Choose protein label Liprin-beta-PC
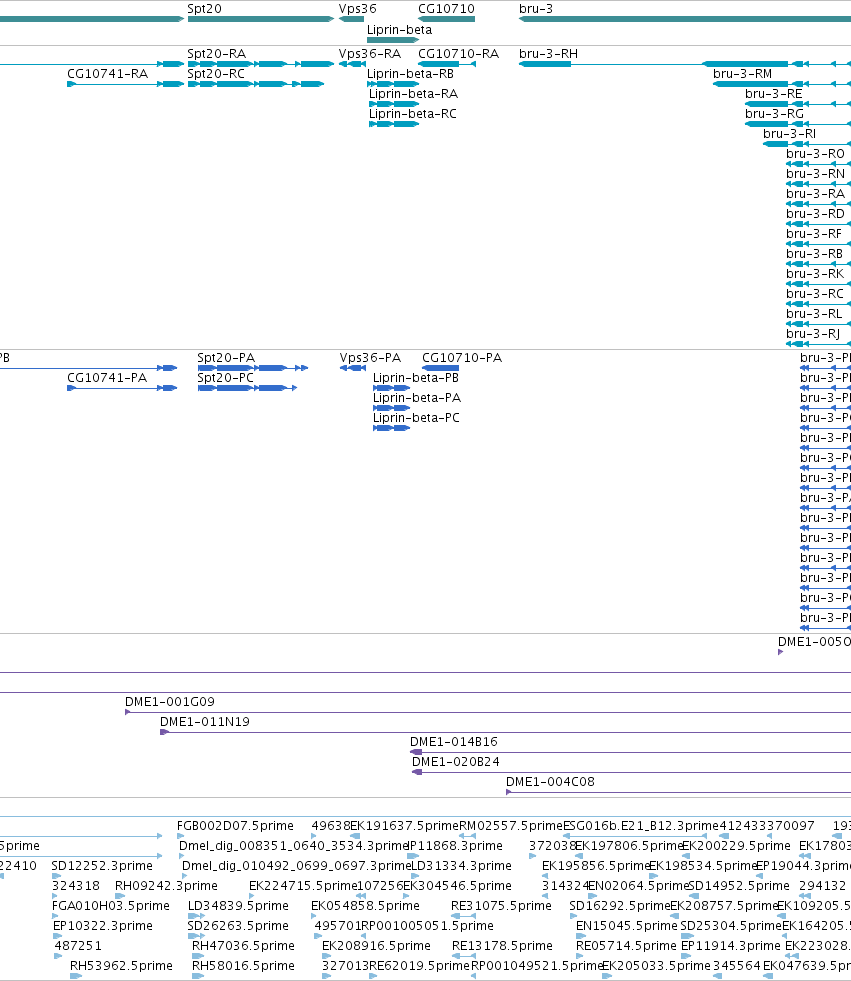The width and height of the screenshot is (851, 981). tap(416, 418)
